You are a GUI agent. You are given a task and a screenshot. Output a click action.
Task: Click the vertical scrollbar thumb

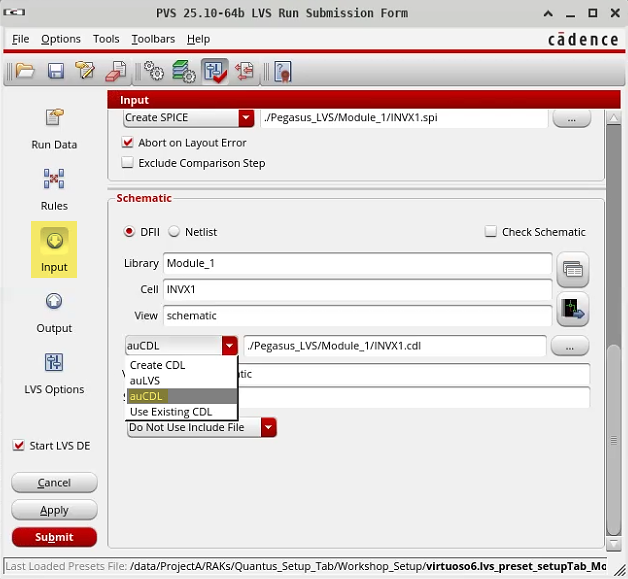click(x=613, y=440)
